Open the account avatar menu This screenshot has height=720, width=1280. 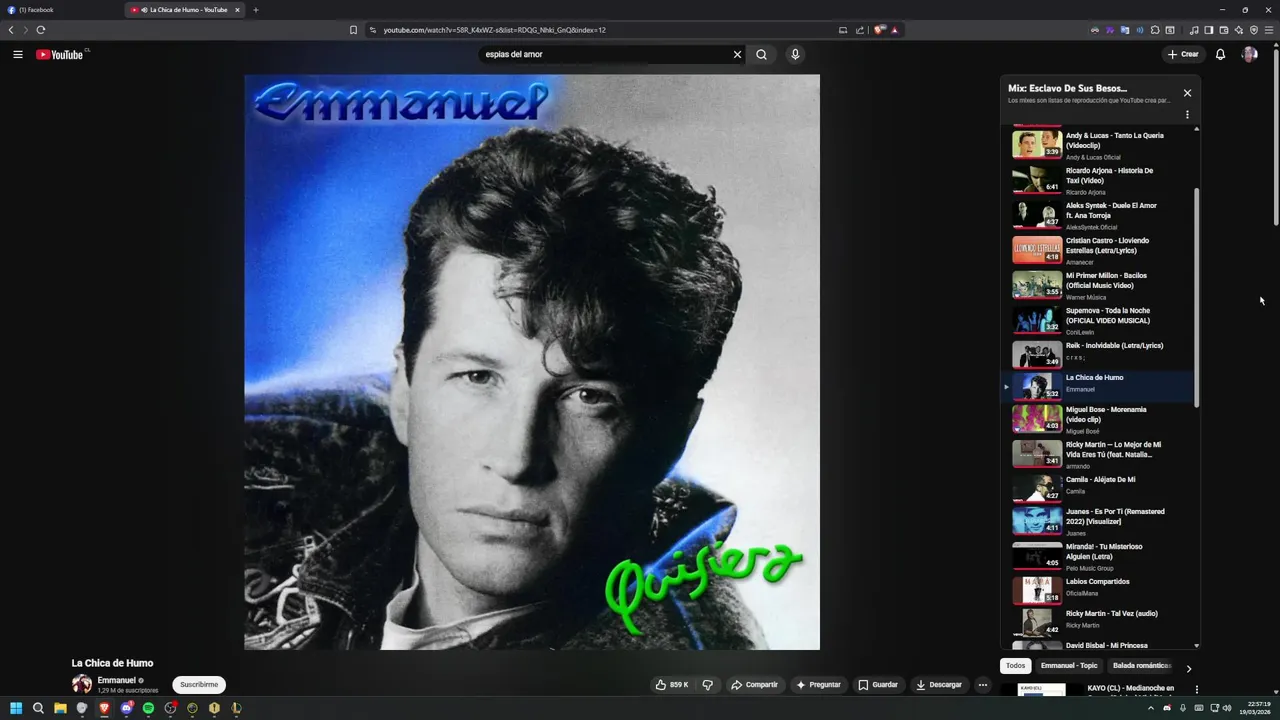coord(1249,55)
